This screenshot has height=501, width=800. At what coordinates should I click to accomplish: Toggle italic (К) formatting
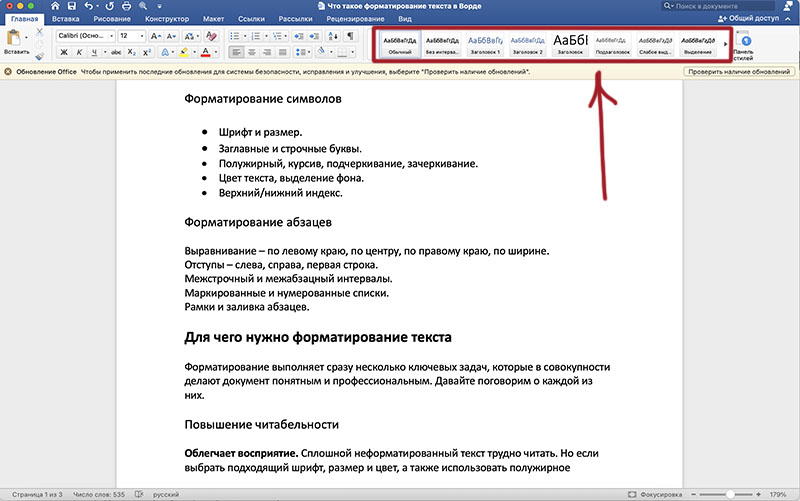click(79, 52)
